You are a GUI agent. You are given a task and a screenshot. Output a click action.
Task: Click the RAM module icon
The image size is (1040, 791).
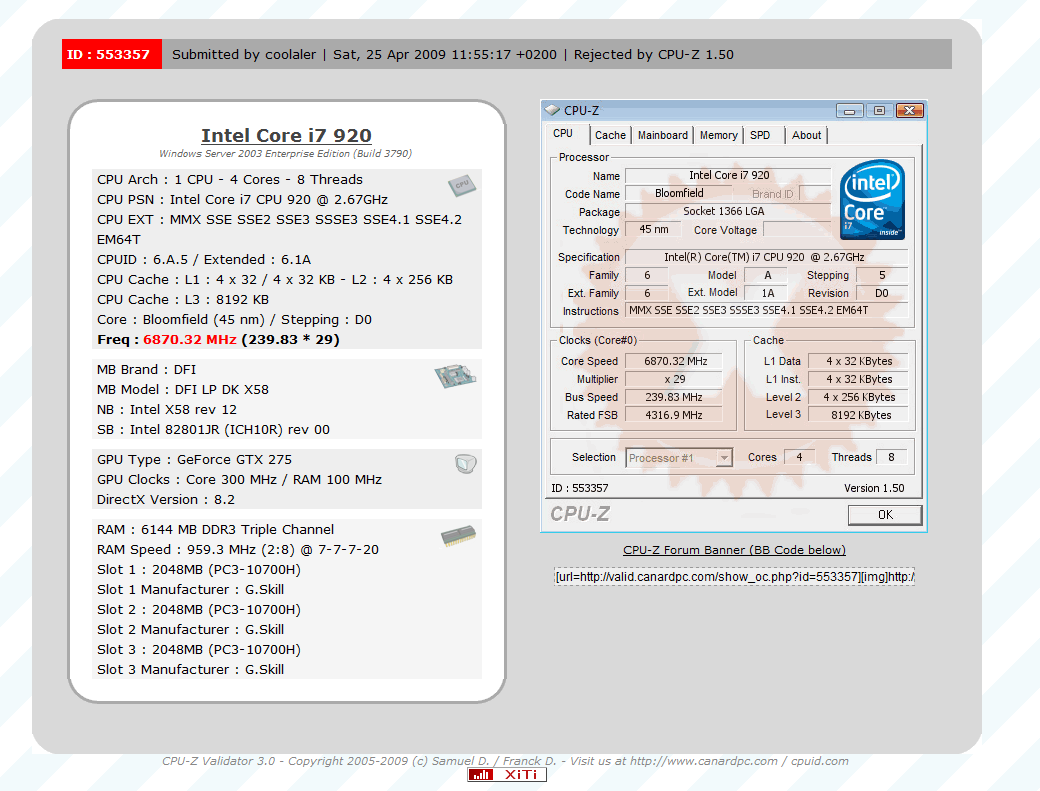tap(457, 538)
